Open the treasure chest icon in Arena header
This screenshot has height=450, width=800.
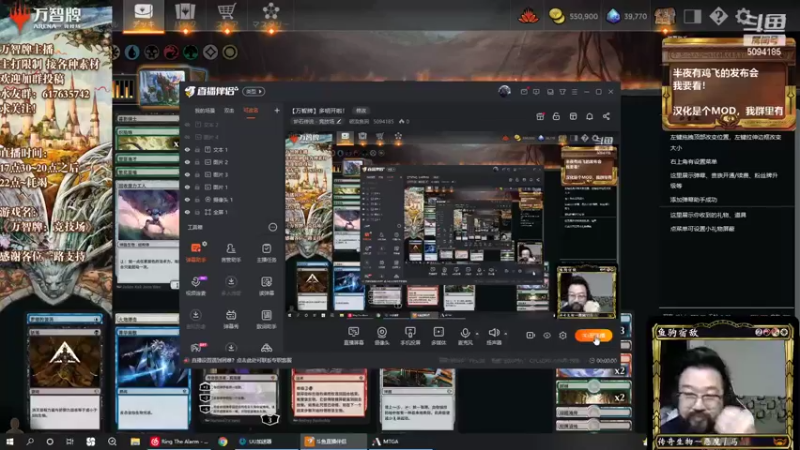click(665, 16)
